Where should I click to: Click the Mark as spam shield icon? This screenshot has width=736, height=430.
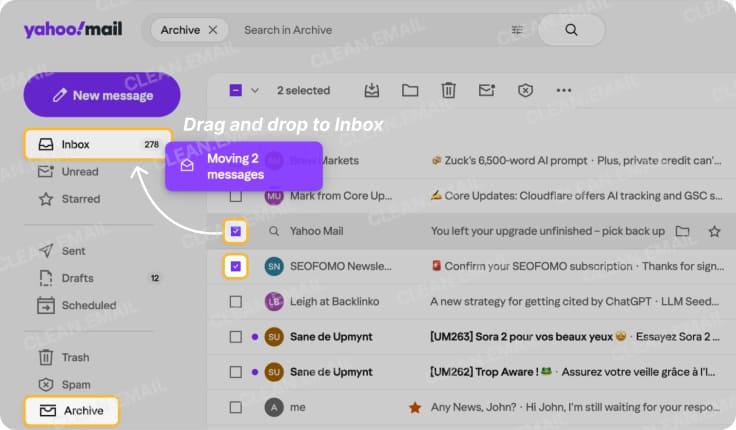(x=525, y=90)
